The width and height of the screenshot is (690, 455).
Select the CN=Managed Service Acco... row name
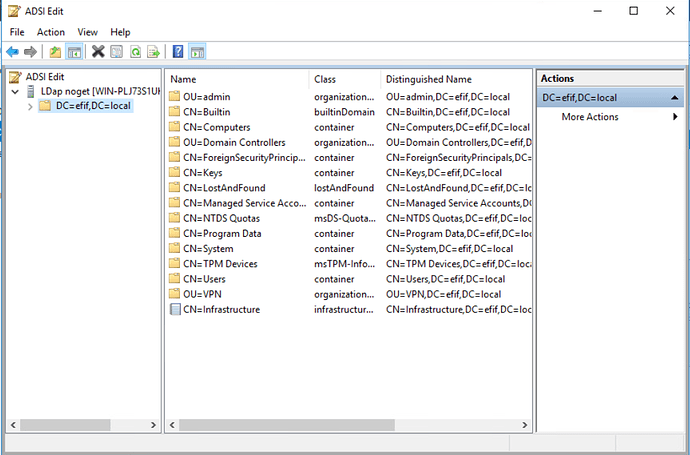[244, 203]
